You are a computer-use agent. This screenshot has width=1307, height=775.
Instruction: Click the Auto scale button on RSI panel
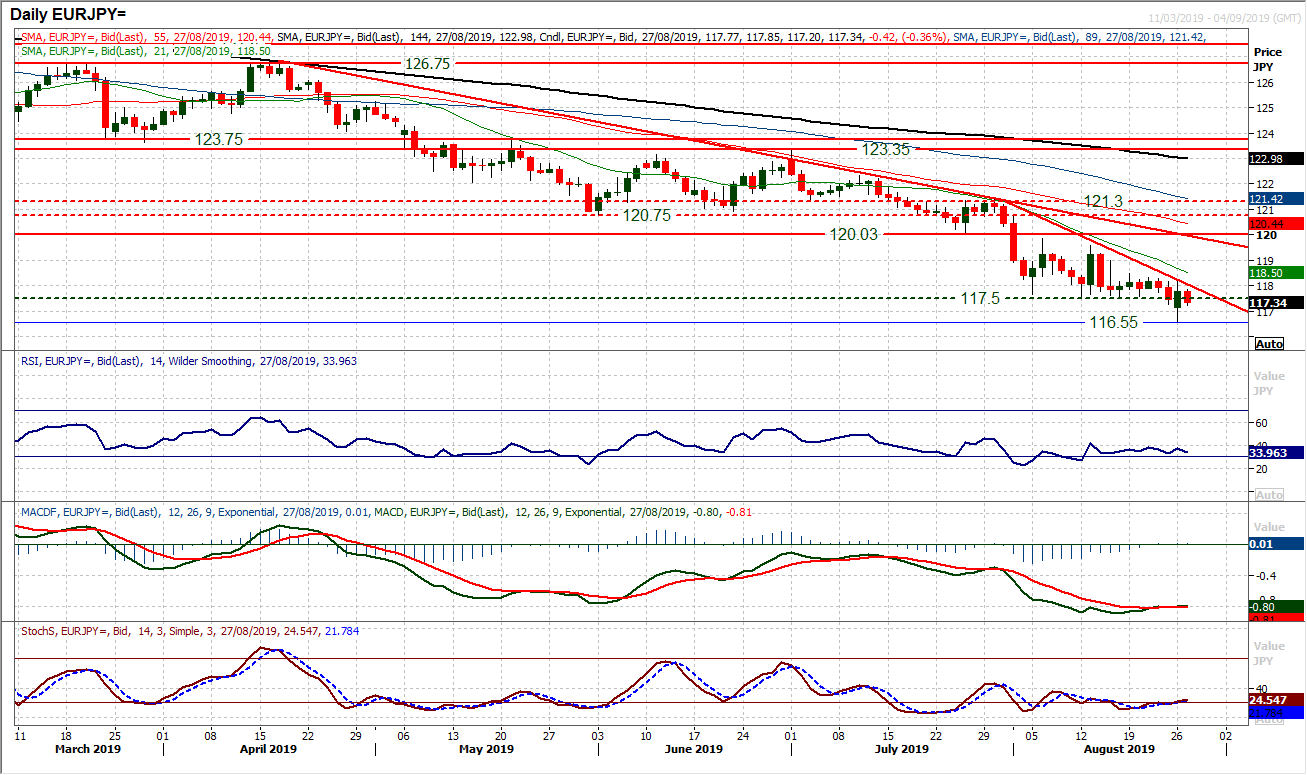[1269, 496]
